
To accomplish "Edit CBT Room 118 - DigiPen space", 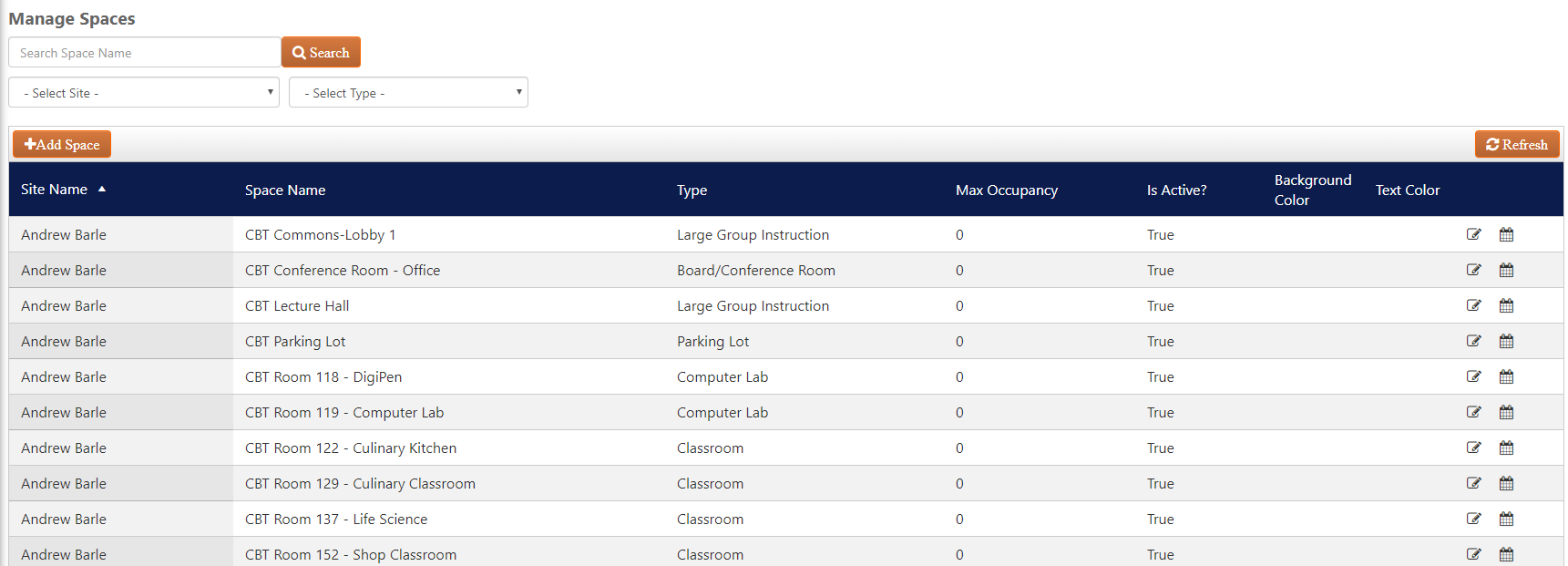I will pyautogui.click(x=1473, y=376).
